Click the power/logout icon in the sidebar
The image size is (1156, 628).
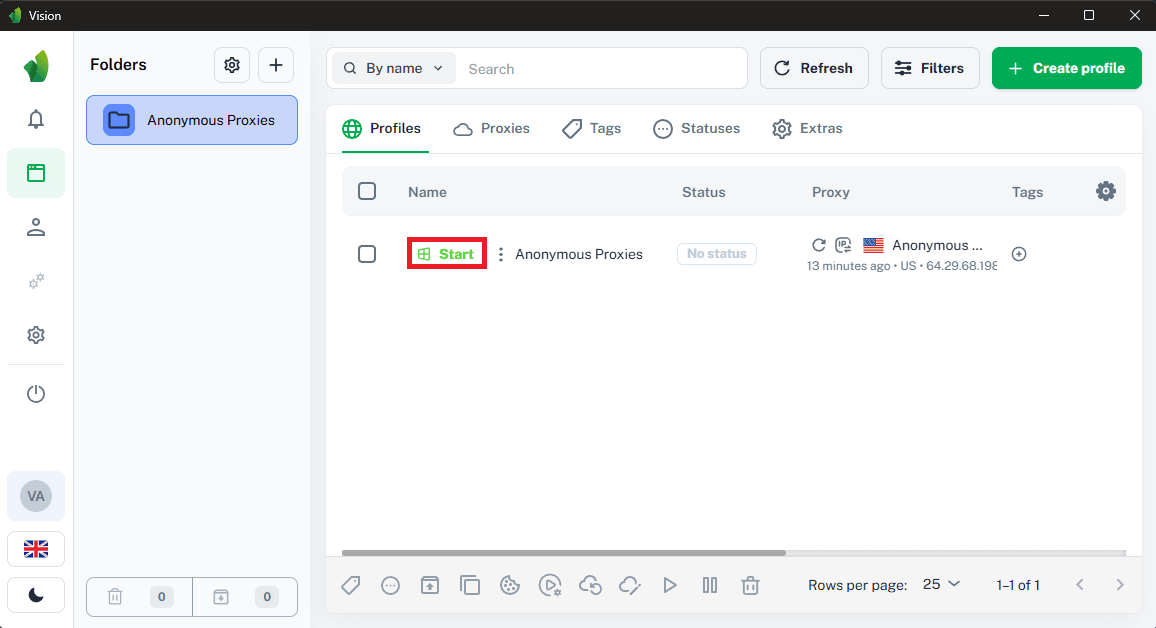(36, 393)
